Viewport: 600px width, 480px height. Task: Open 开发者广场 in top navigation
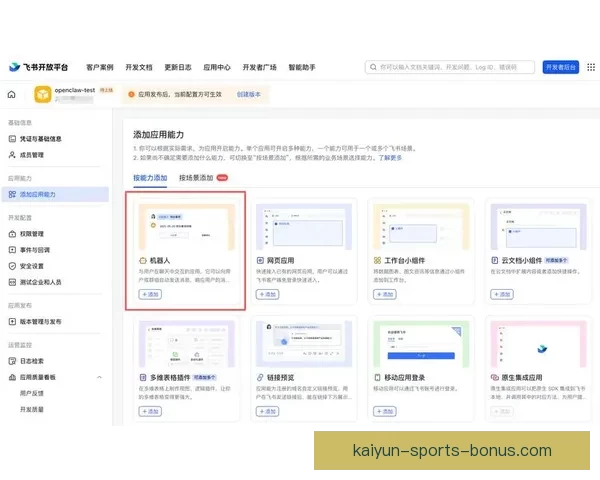(x=259, y=67)
